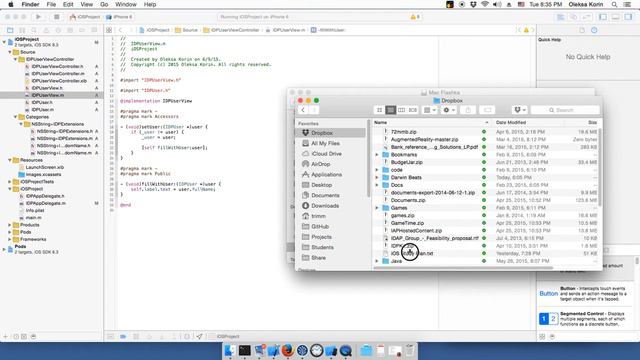Open Firefox from the Dock
640x360 pixels.
(288, 350)
